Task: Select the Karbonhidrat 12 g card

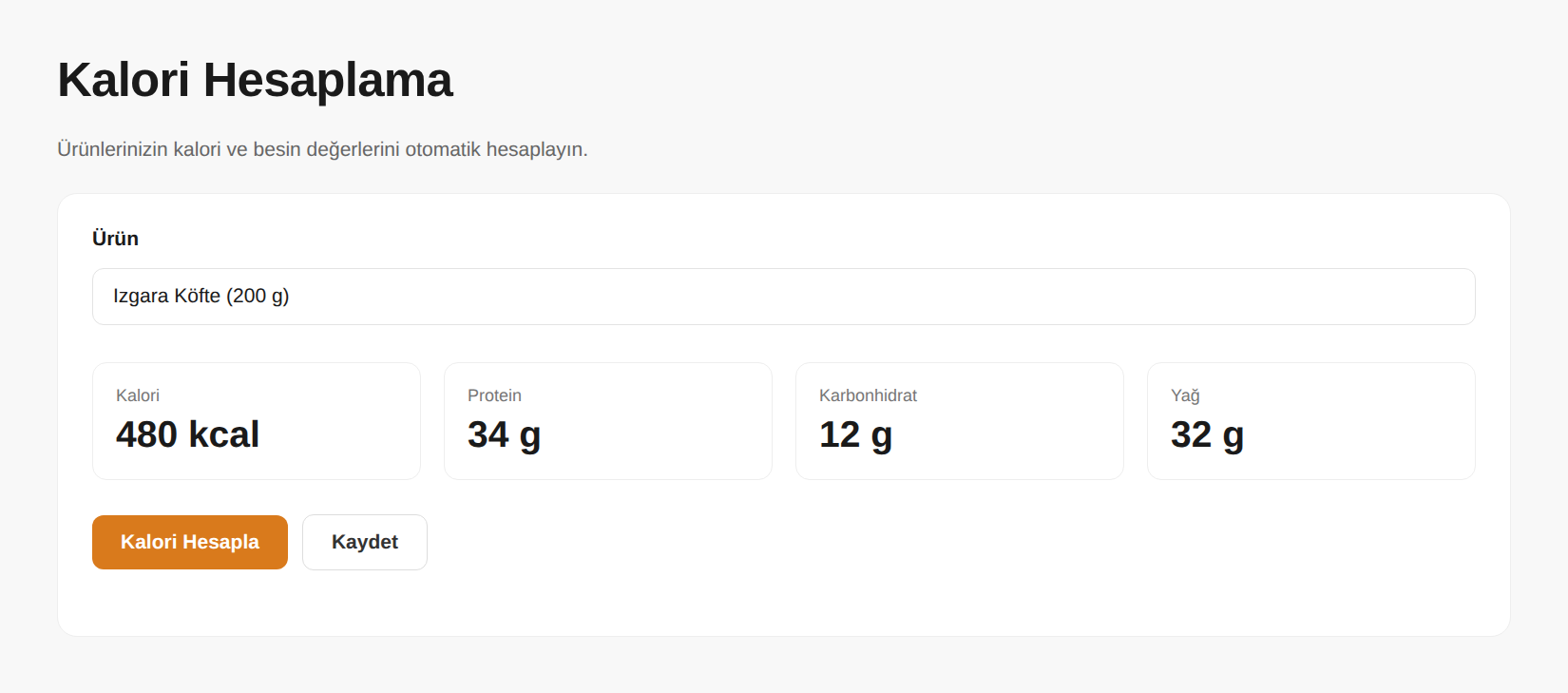Action: (960, 421)
